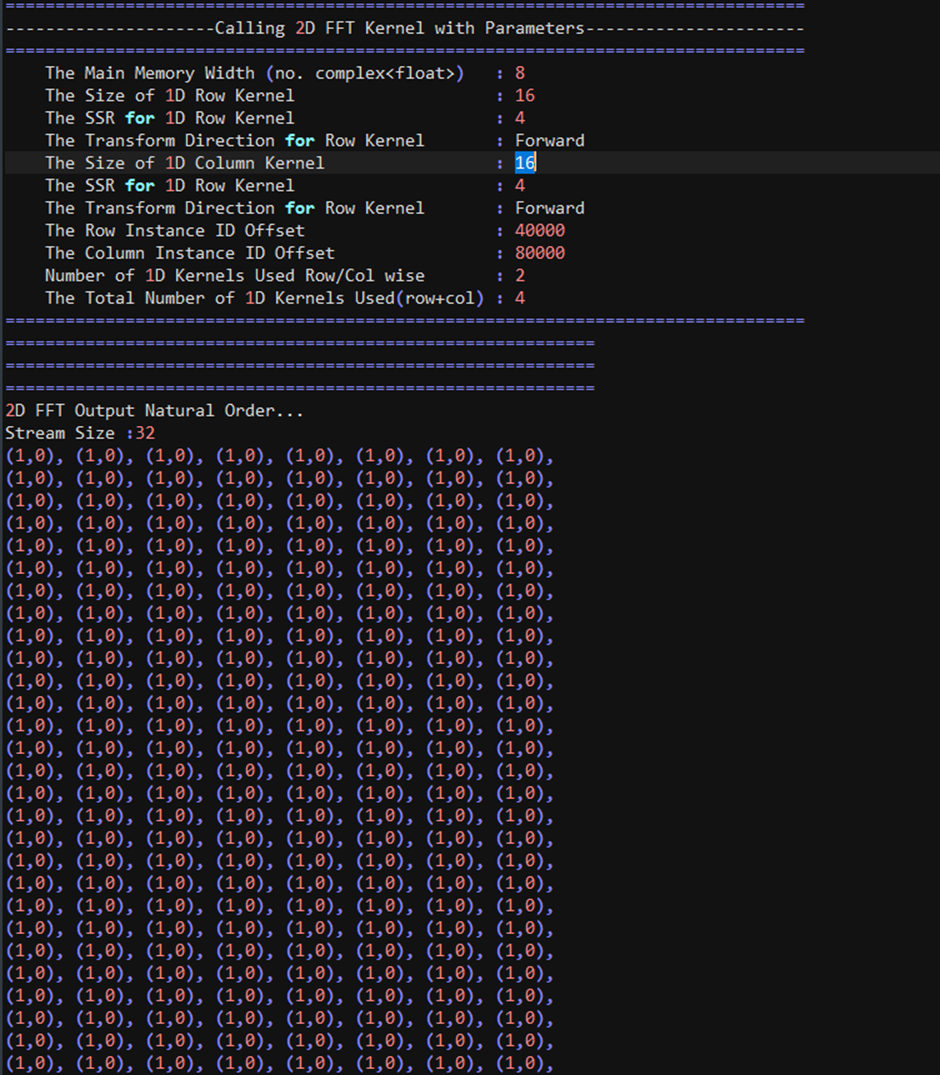Click the value 40000
The image size is (940, 1075).
pyautogui.click(x=540, y=230)
